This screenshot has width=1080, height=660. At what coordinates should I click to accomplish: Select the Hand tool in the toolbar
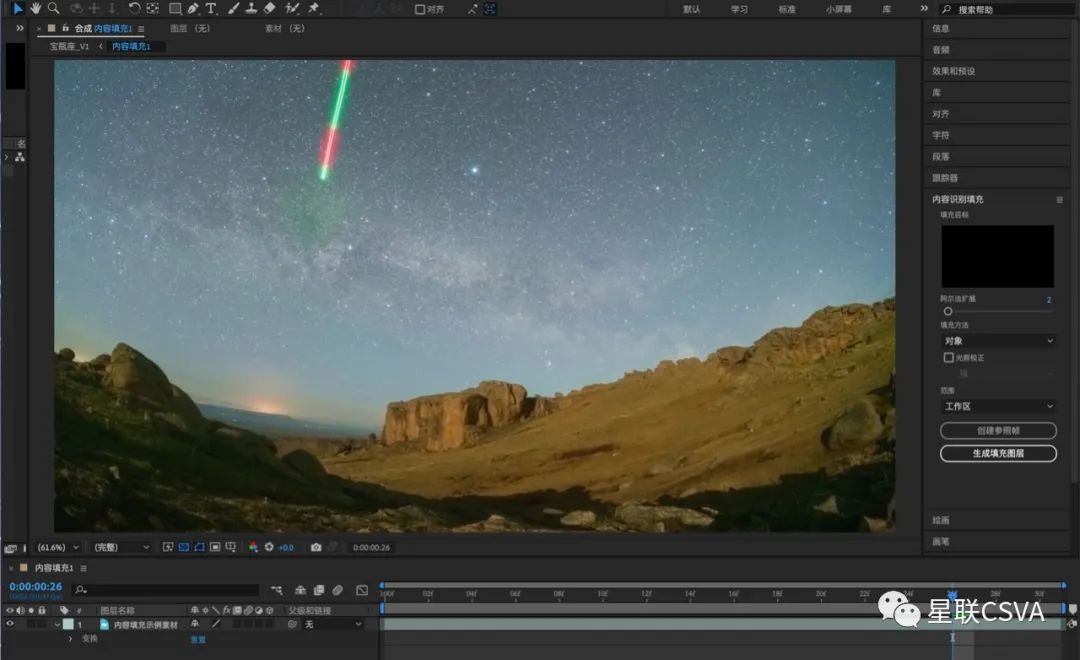point(36,9)
